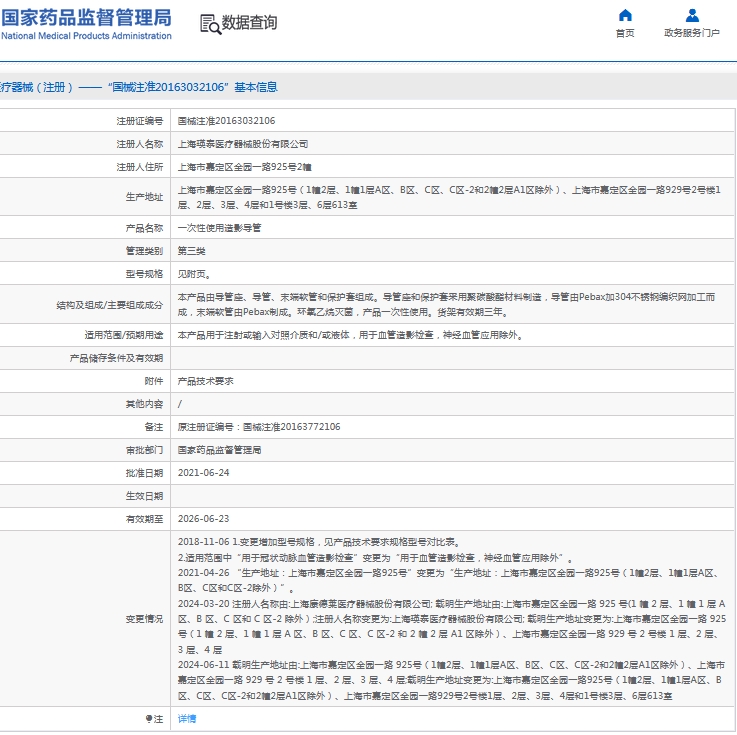Click National Medical Products Administration subtitle
This screenshot has width=737, height=735.
pos(86,36)
